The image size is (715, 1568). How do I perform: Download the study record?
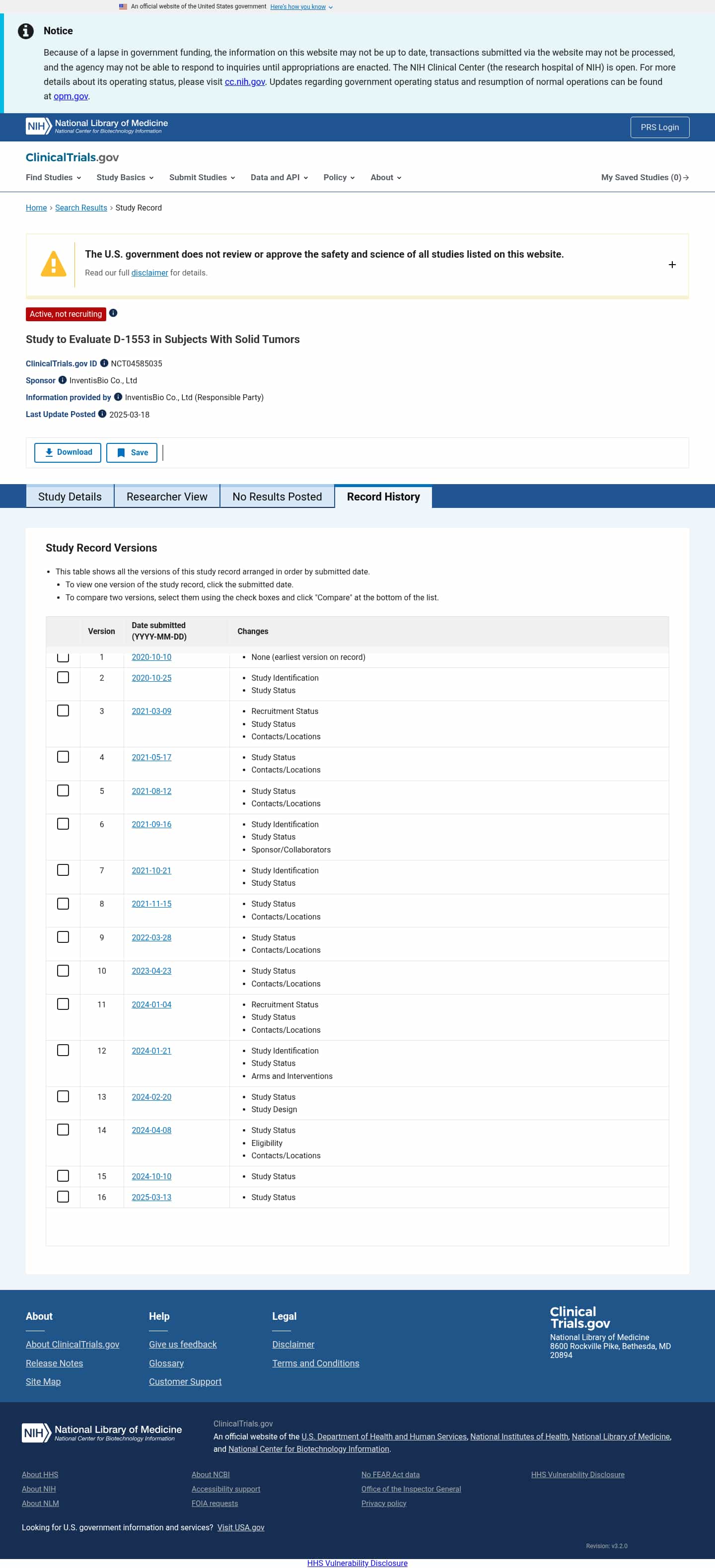coord(68,453)
